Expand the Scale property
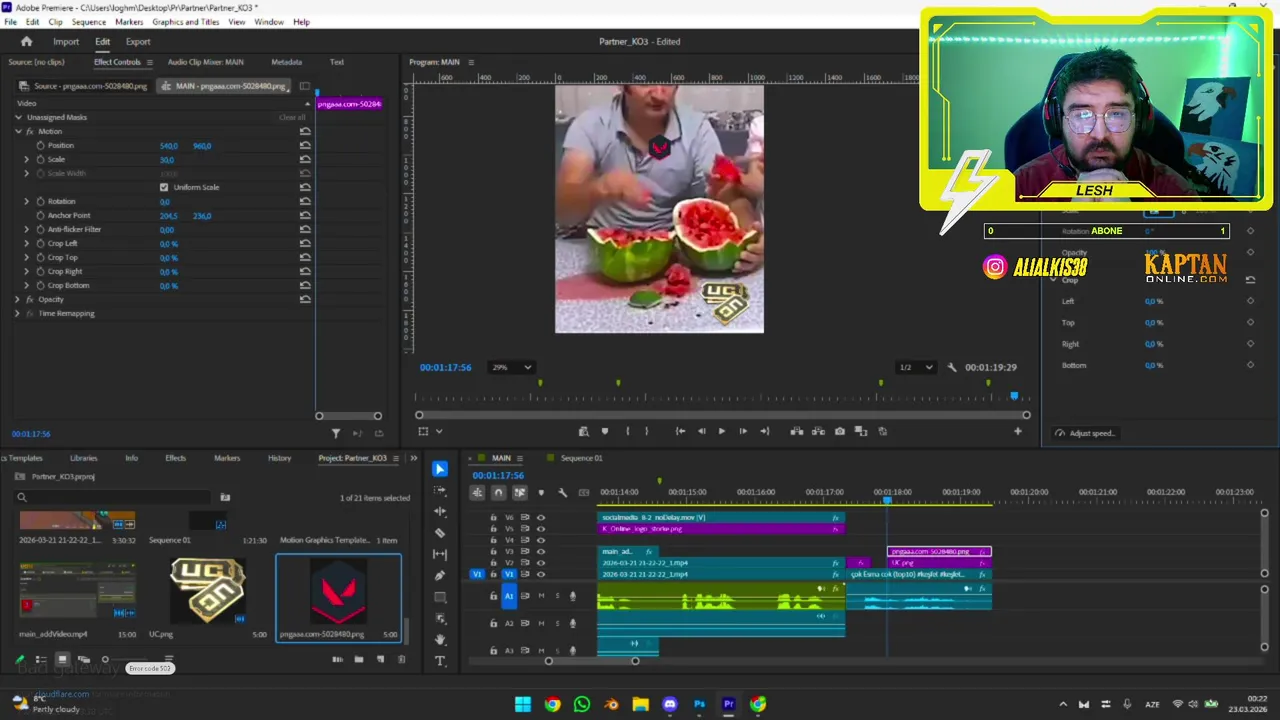The image size is (1280, 720). (x=27, y=159)
